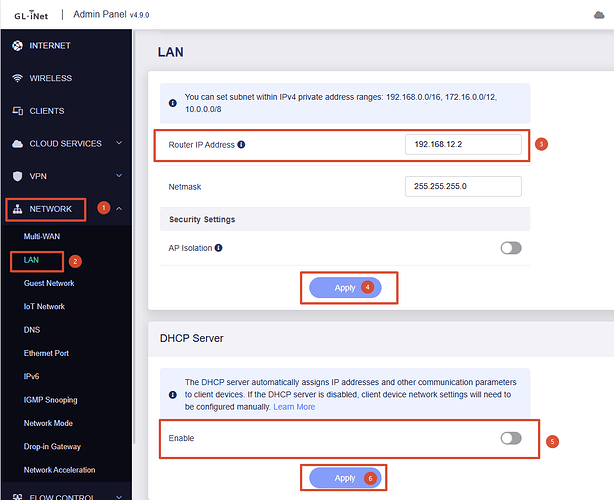This screenshot has height=500, width=614.
Task: Click the Clients devices icon
Action: pos(17,111)
